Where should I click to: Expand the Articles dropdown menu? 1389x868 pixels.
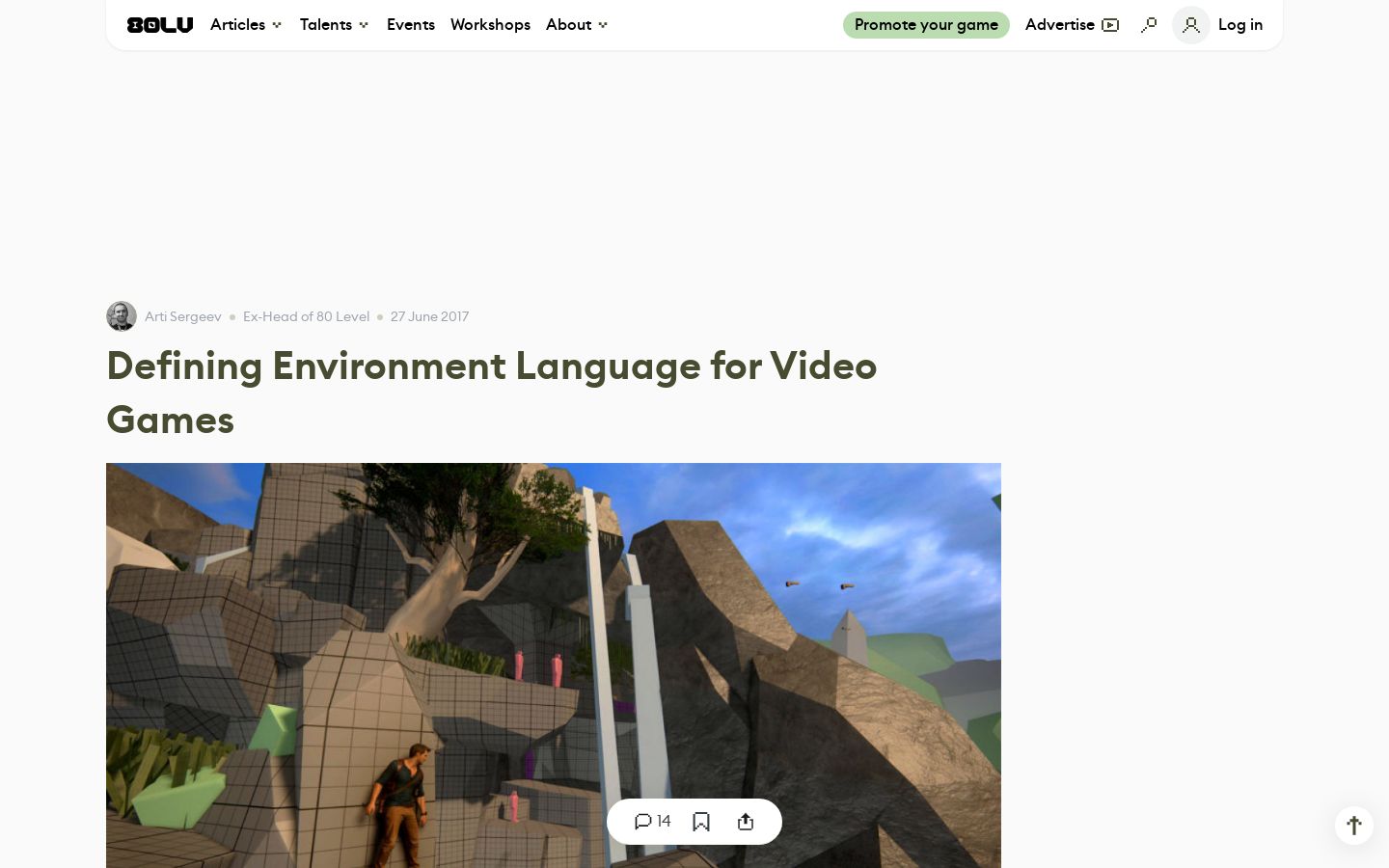pyautogui.click(x=246, y=25)
